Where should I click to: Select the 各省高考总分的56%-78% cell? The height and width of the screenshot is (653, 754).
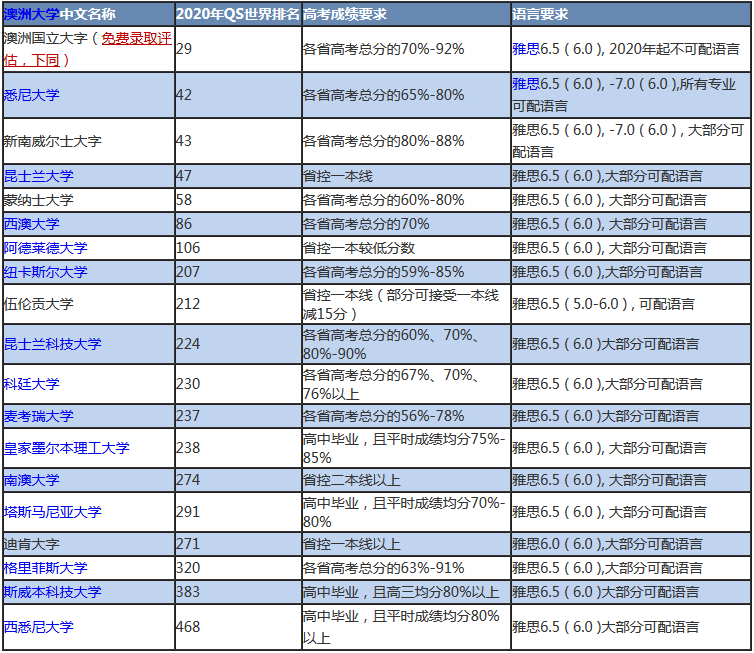[406, 416]
